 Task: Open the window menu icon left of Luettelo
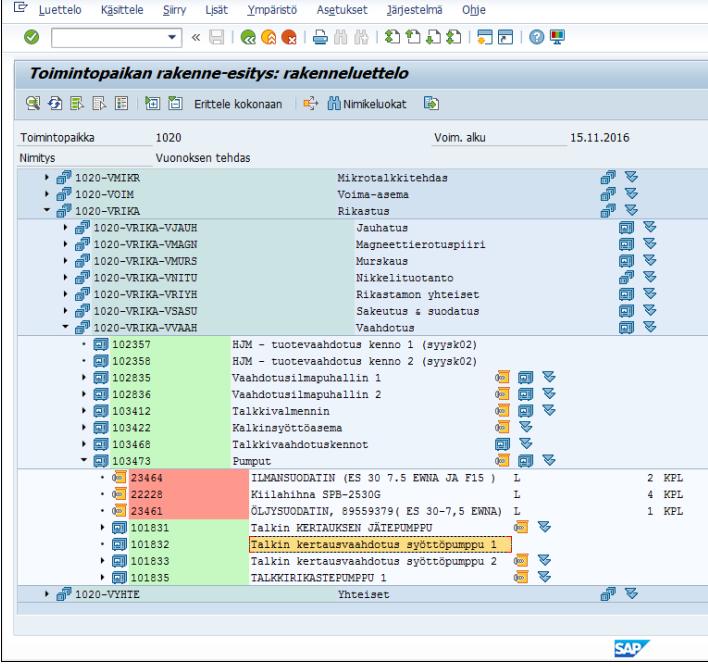21,8
